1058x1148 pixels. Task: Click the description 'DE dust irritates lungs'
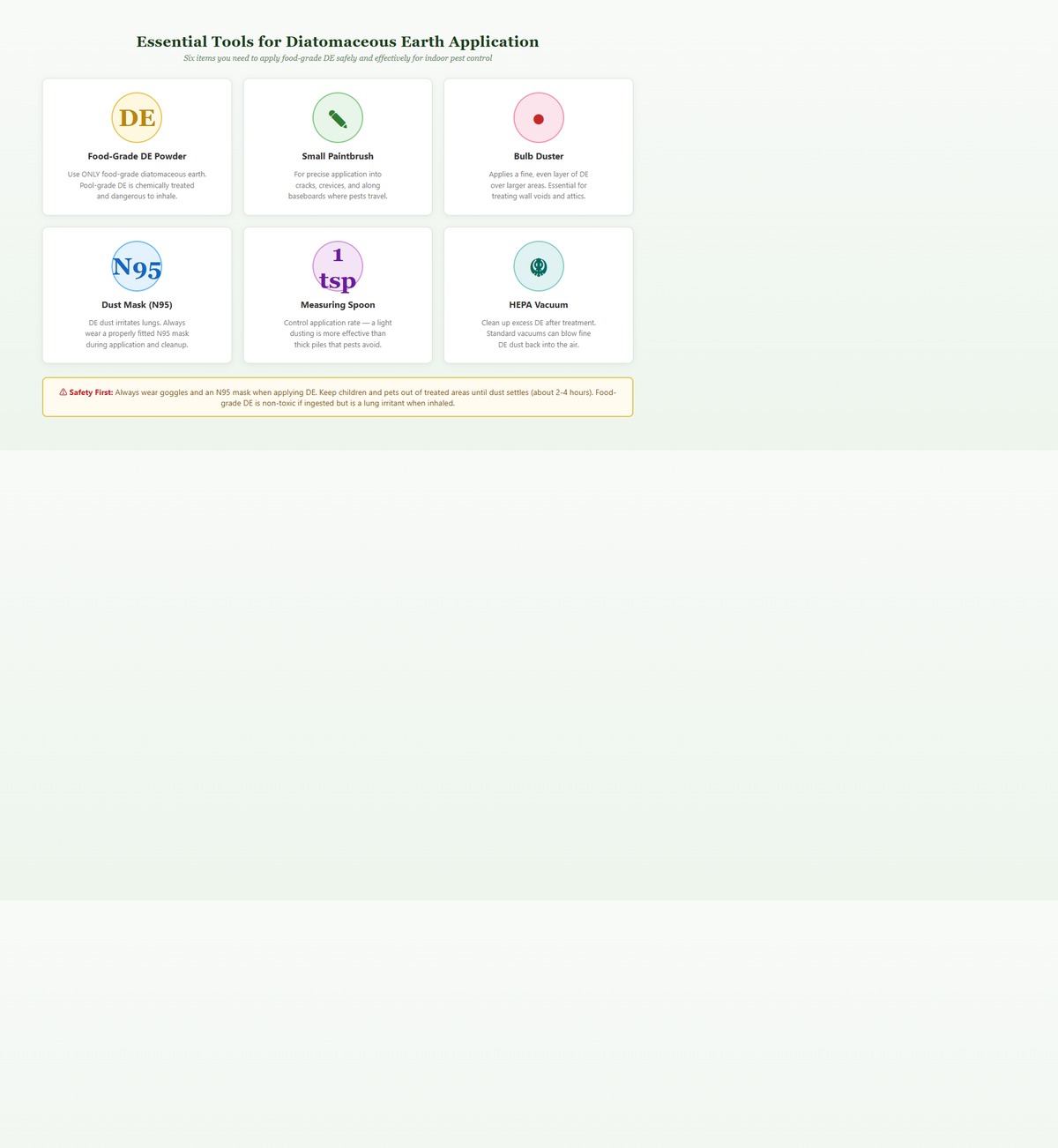click(x=137, y=334)
